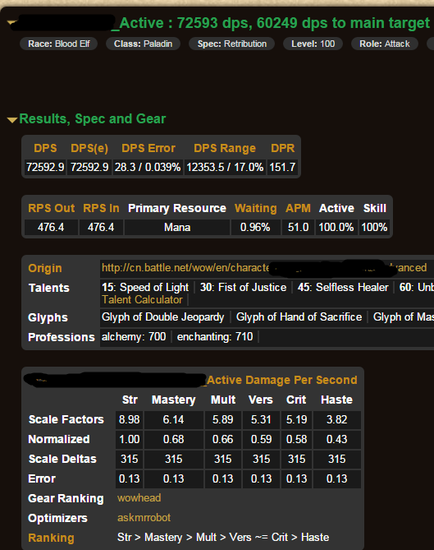
Task: Click the Waiting column header
Action: coord(255,208)
